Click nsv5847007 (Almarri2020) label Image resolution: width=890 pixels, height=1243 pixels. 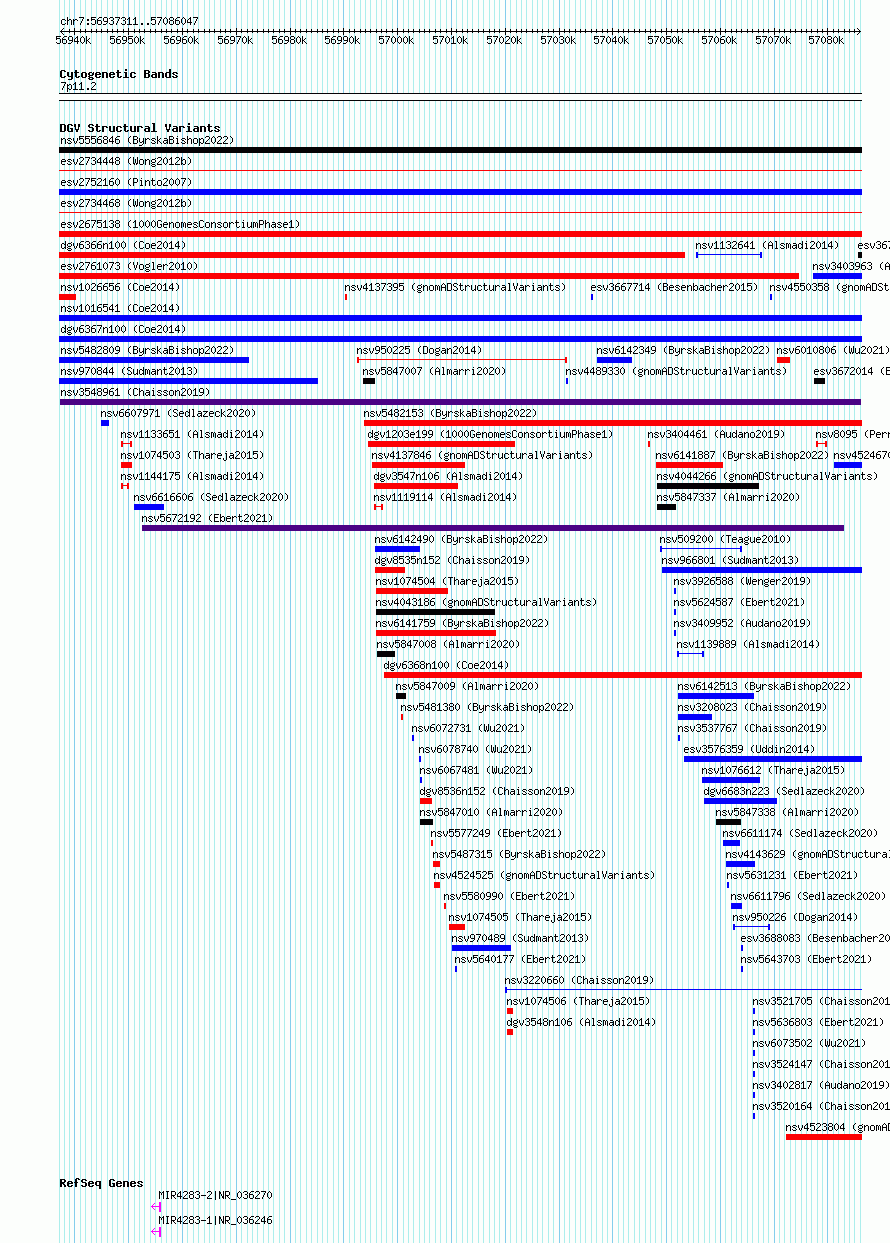[x=434, y=371]
